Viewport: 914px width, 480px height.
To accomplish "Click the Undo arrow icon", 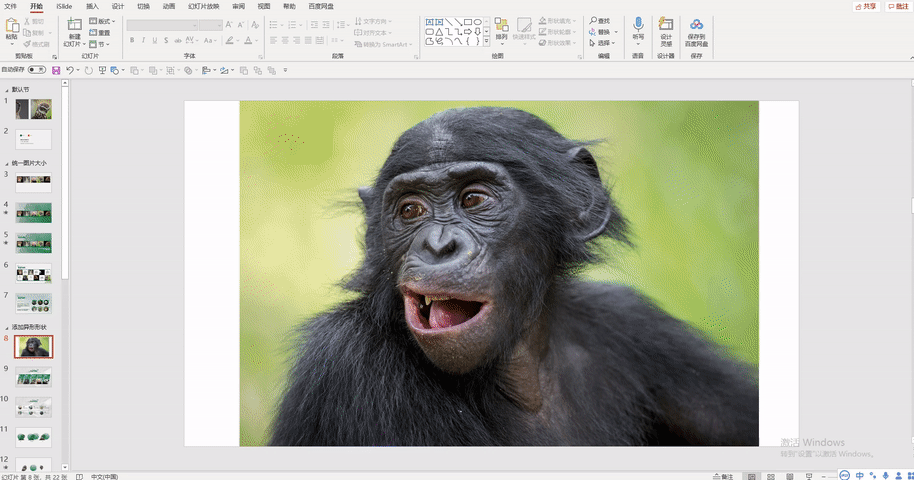I will pyautogui.click(x=70, y=70).
